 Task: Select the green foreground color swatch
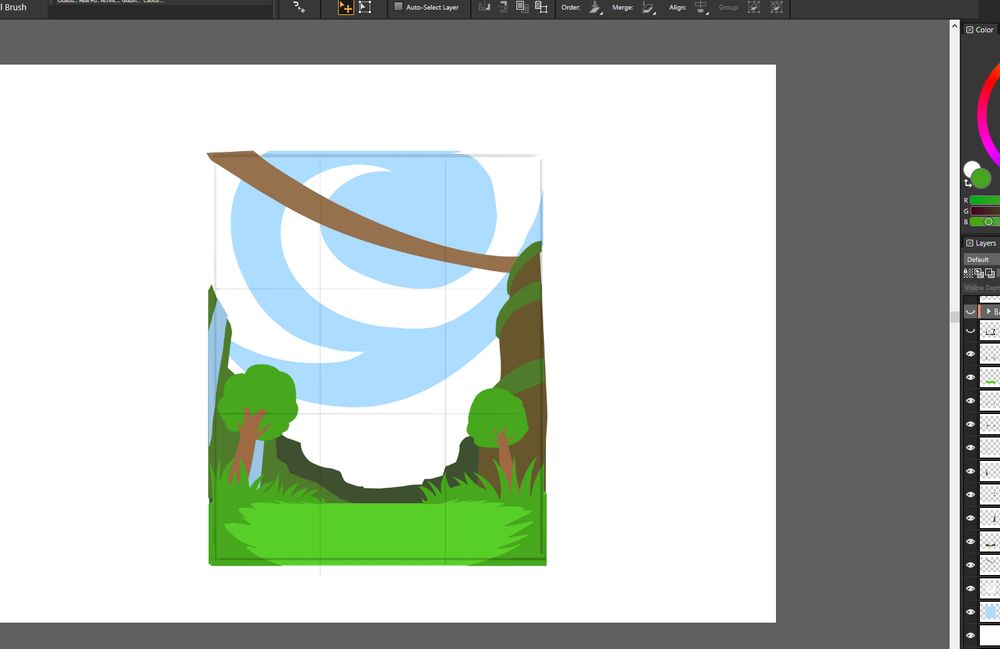[x=981, y=178]
